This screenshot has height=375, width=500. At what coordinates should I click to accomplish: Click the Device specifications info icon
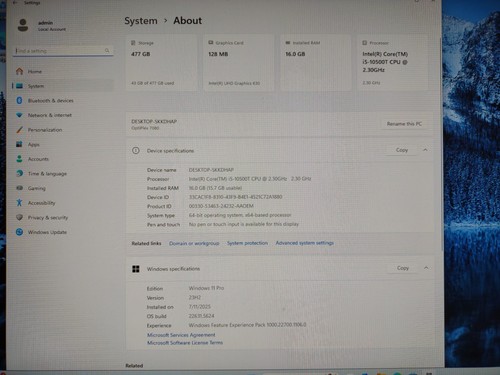click(136, 150)
